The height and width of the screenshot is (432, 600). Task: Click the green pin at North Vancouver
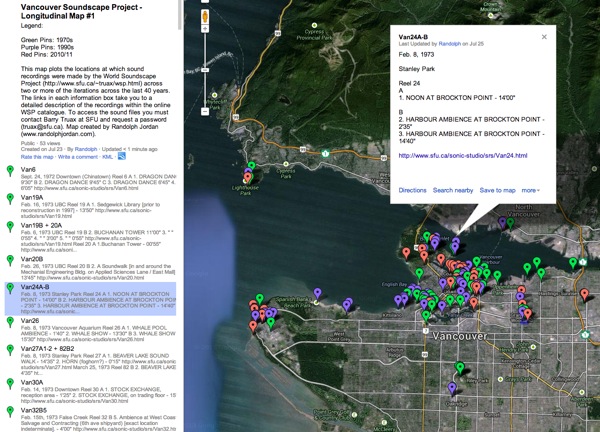(510, 223)
